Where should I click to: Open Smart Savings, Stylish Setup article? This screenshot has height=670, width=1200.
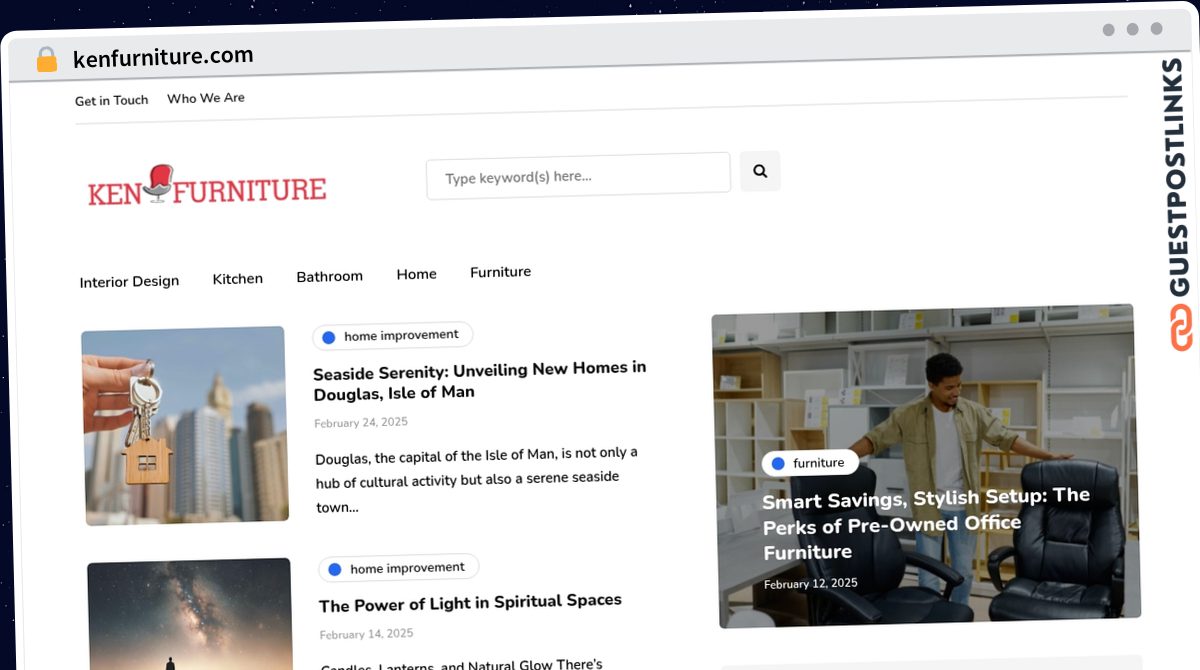[926, 523]
